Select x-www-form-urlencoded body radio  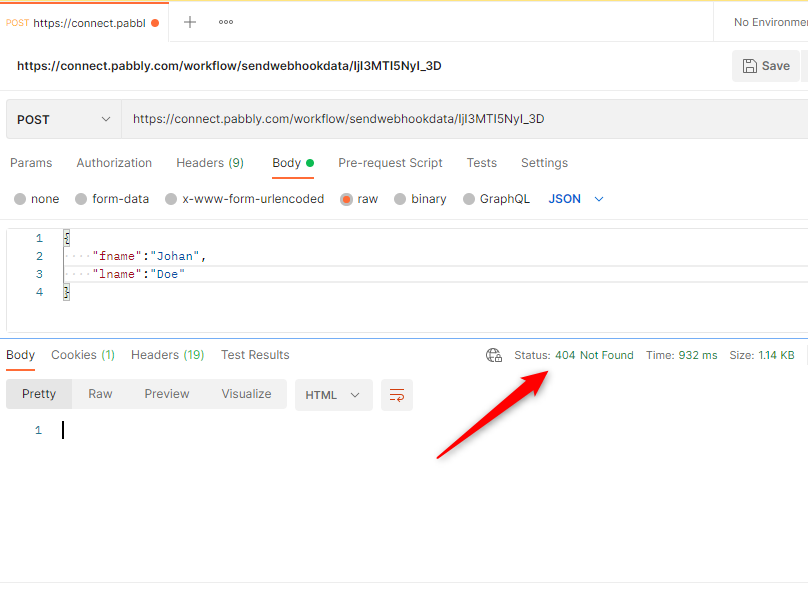[x=171, y=199]
